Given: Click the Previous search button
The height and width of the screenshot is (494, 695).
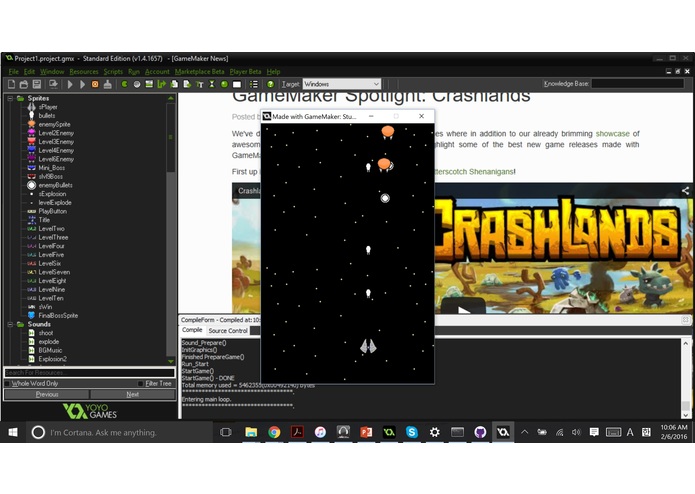Looking at the screenshot, I should [x=47, y=394].
